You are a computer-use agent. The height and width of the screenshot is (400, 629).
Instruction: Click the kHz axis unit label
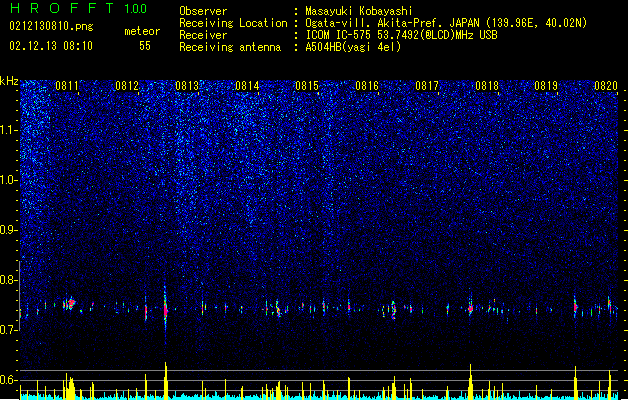pyautogui.click(x=9, y=81)
